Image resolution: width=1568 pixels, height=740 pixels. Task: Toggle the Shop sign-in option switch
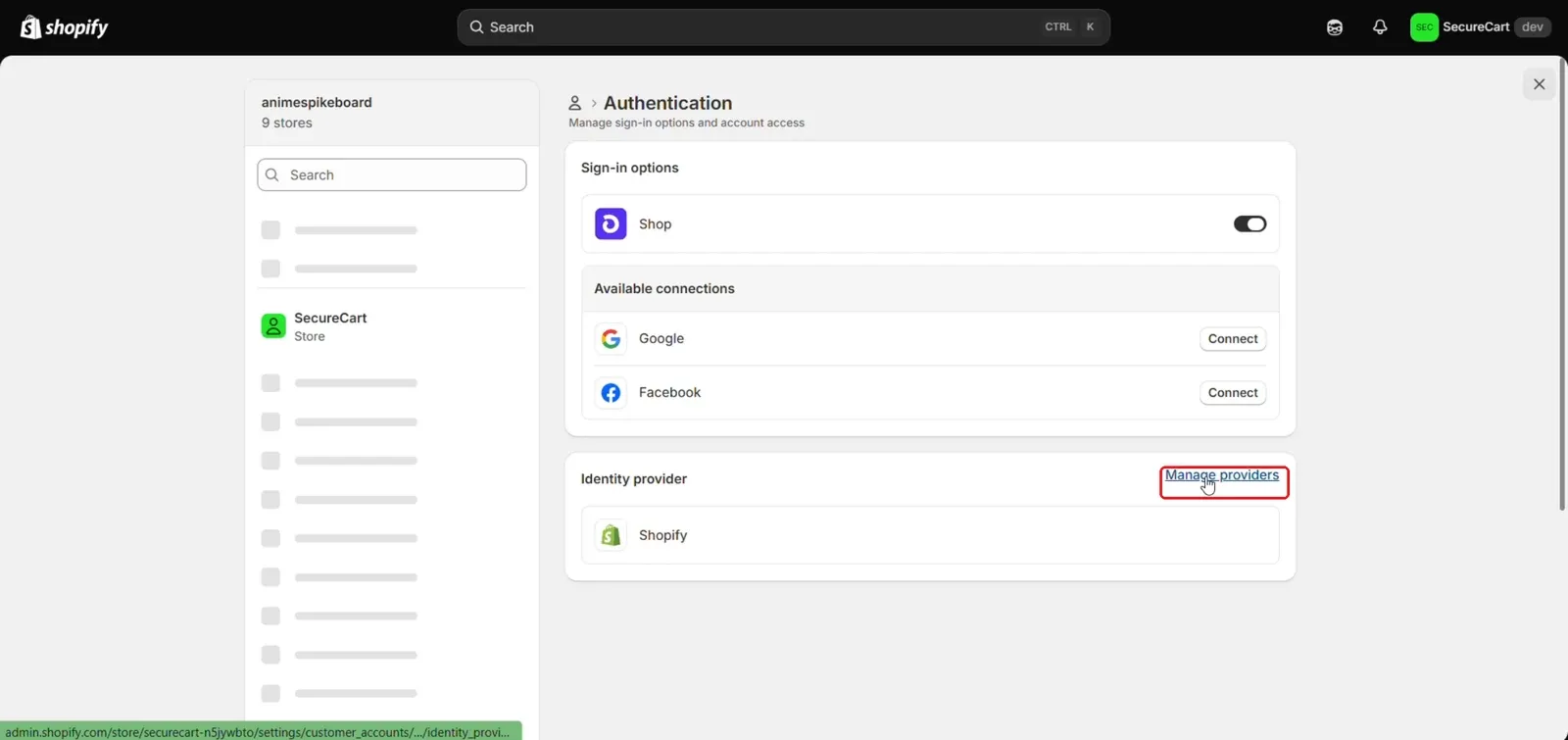click(1249, 224)
